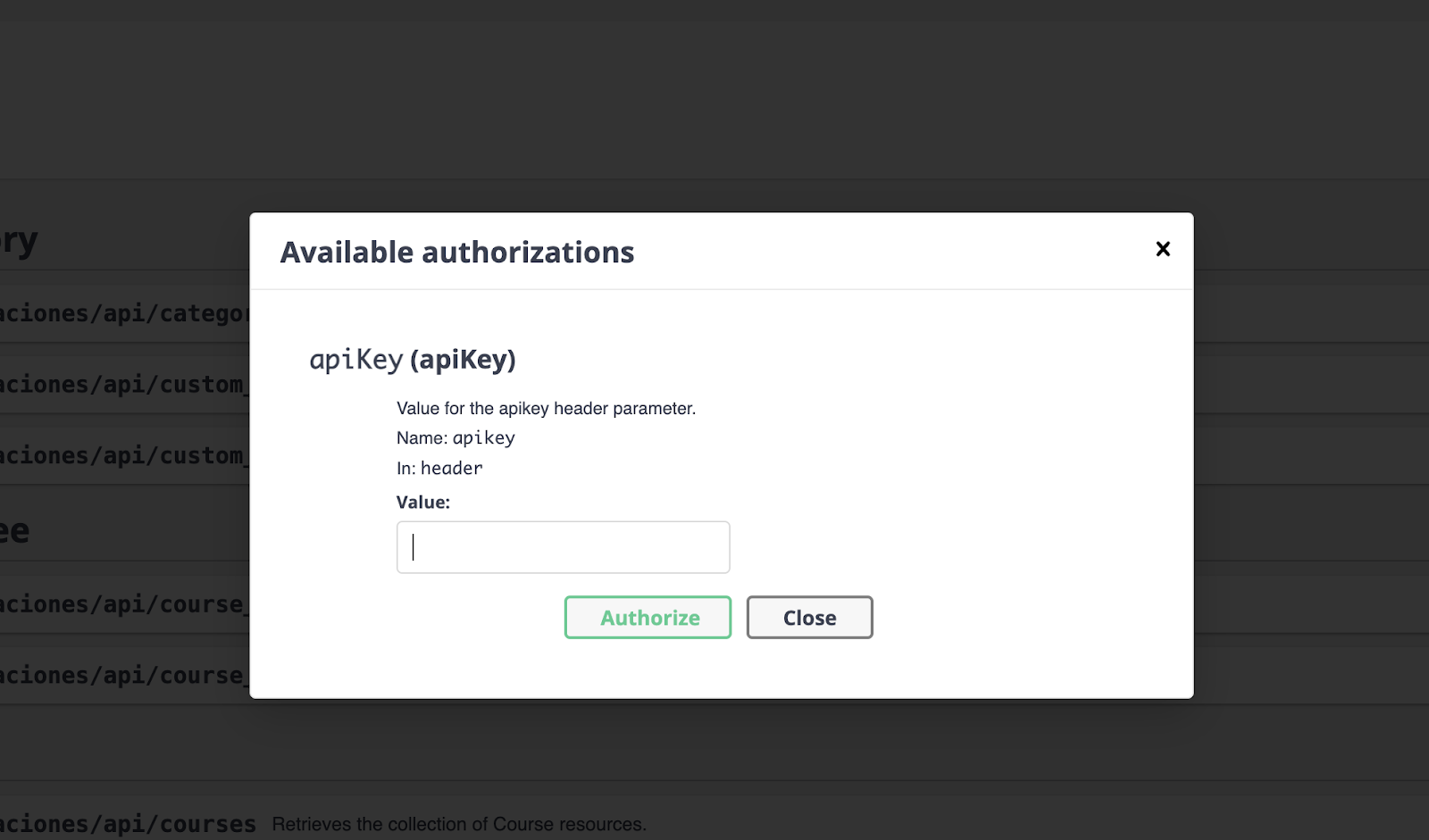1429x840 pixels.
Task: Click the 'Available authorizations' dialog title
Action: (456, 253)
